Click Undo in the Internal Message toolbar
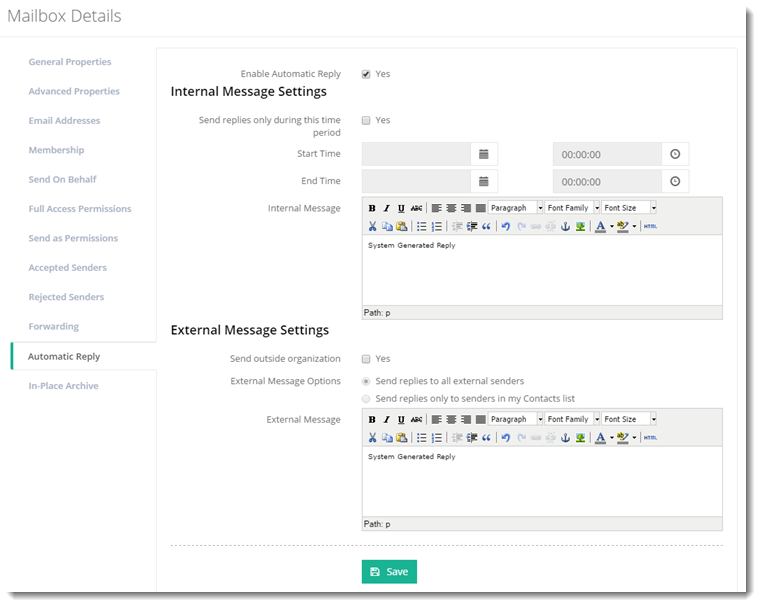The height and width of the screenshot is (607, 761). pyautogui.click(x=506, y=227)
